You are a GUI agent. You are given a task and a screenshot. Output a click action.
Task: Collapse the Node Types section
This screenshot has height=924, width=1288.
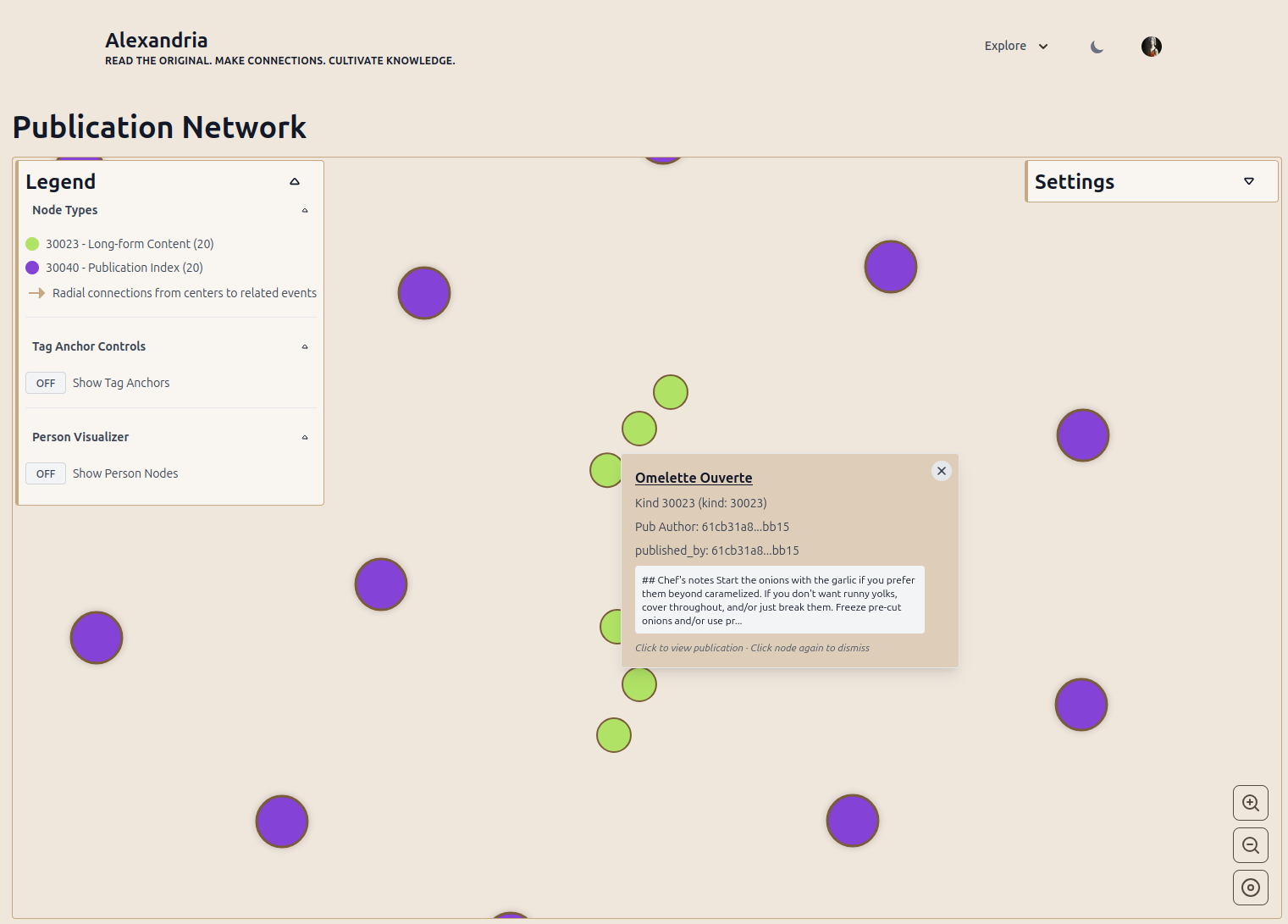305,210
